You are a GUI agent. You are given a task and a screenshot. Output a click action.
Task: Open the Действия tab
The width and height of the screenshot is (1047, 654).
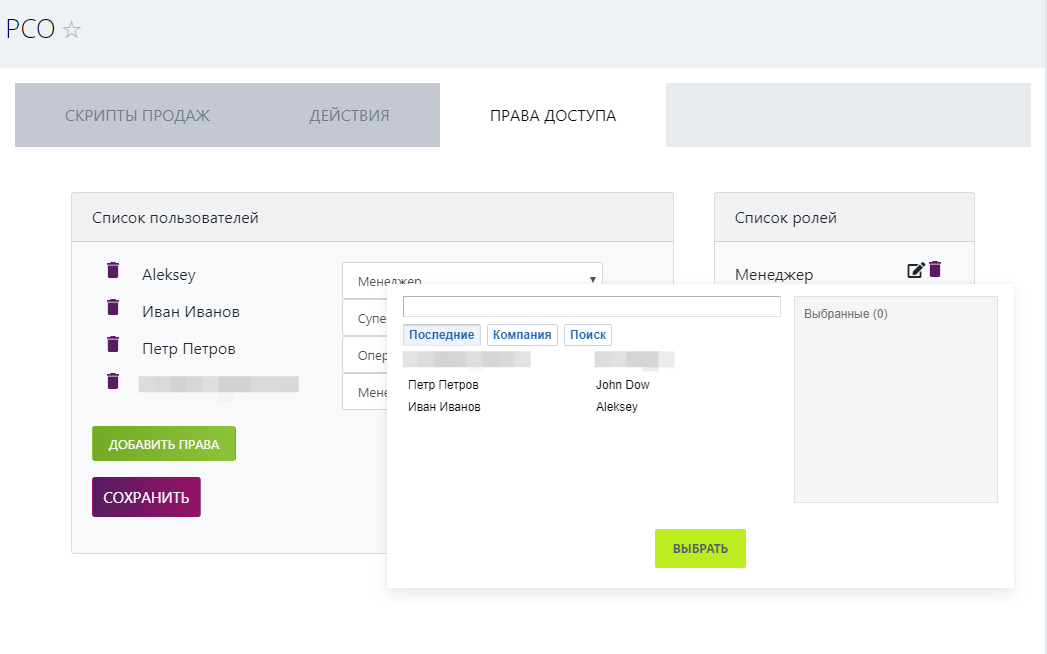point(349,116)
